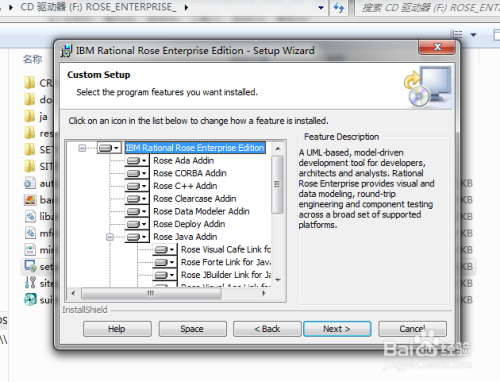Image resolution: width=500 pixels, height=382 pixels.
Task: Select the res folder icon in Explorer
Action: pyautogui.click(x=29, y=133)
